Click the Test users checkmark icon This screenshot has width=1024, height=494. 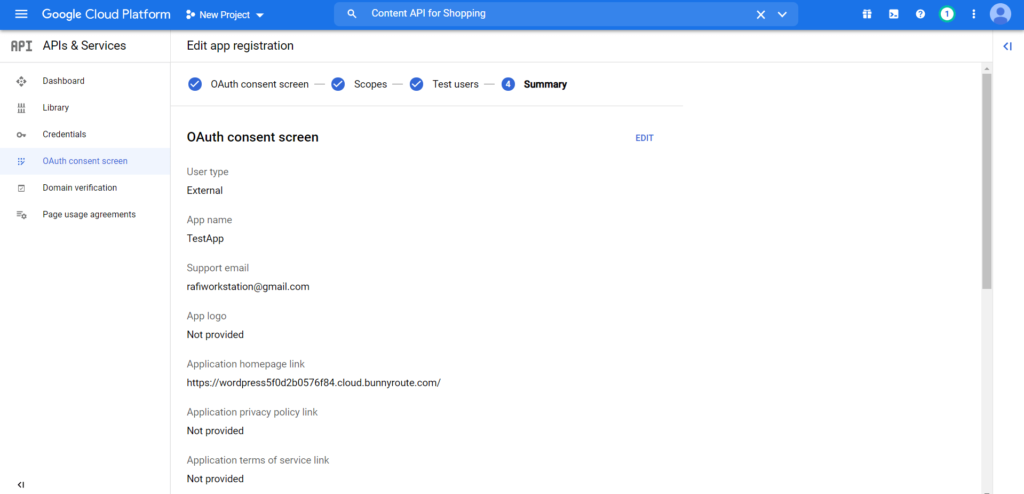tap(417, 84)
